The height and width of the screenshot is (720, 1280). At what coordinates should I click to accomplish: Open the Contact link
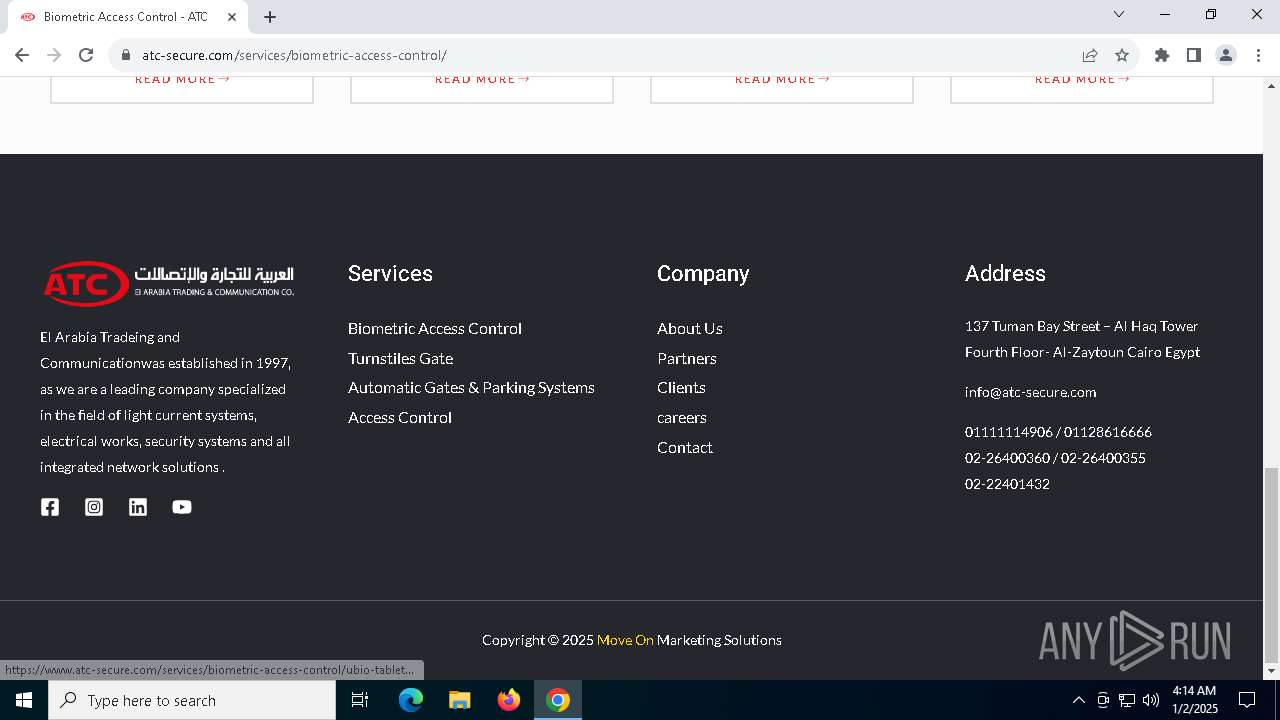(x=685, y=447)
